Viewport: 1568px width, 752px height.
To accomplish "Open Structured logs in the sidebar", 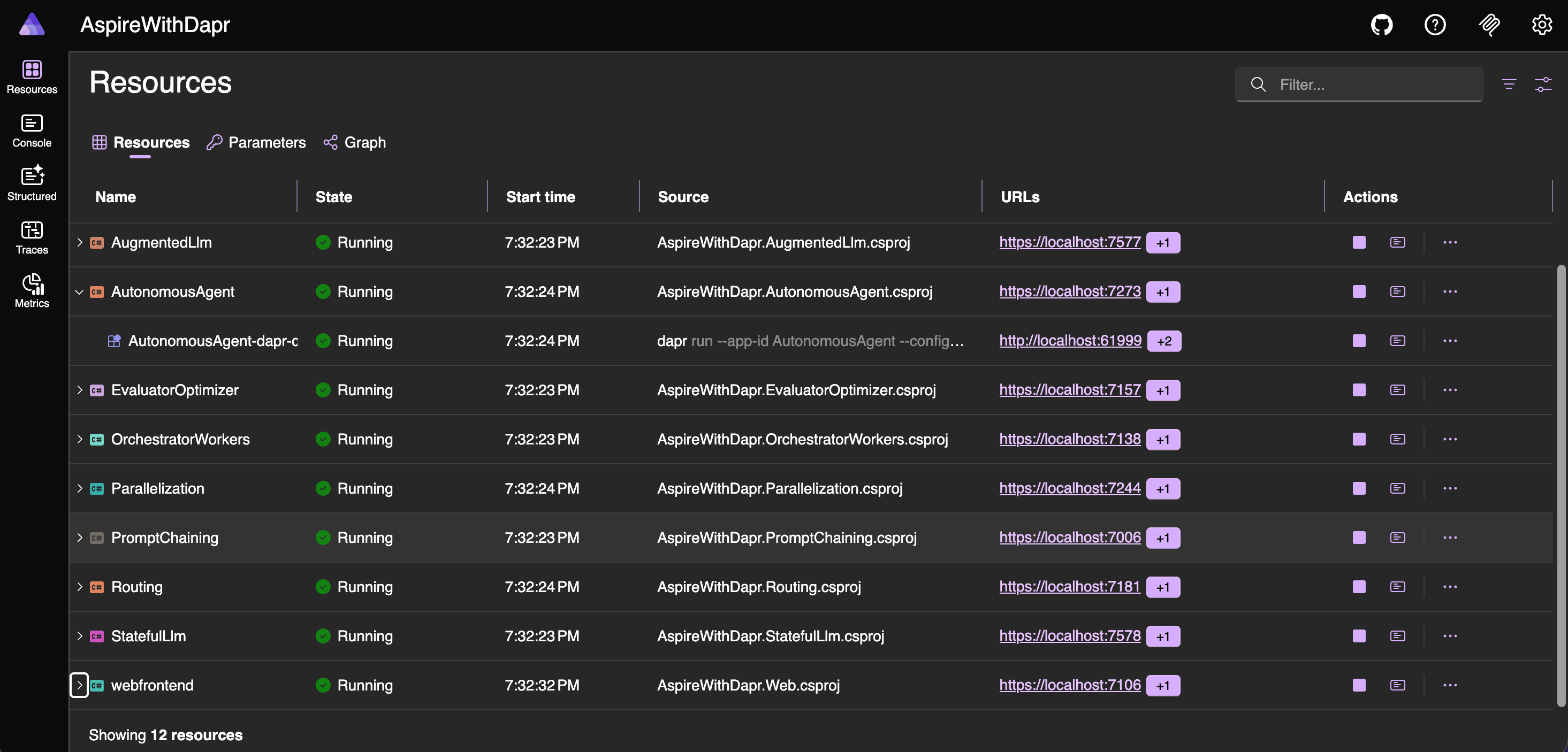I will coord(32,184).
